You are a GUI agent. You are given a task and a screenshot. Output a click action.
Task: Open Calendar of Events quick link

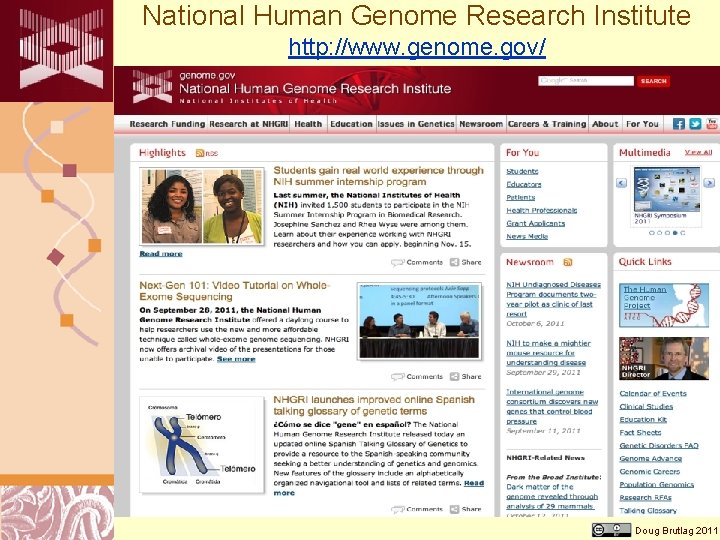point(652,394)
